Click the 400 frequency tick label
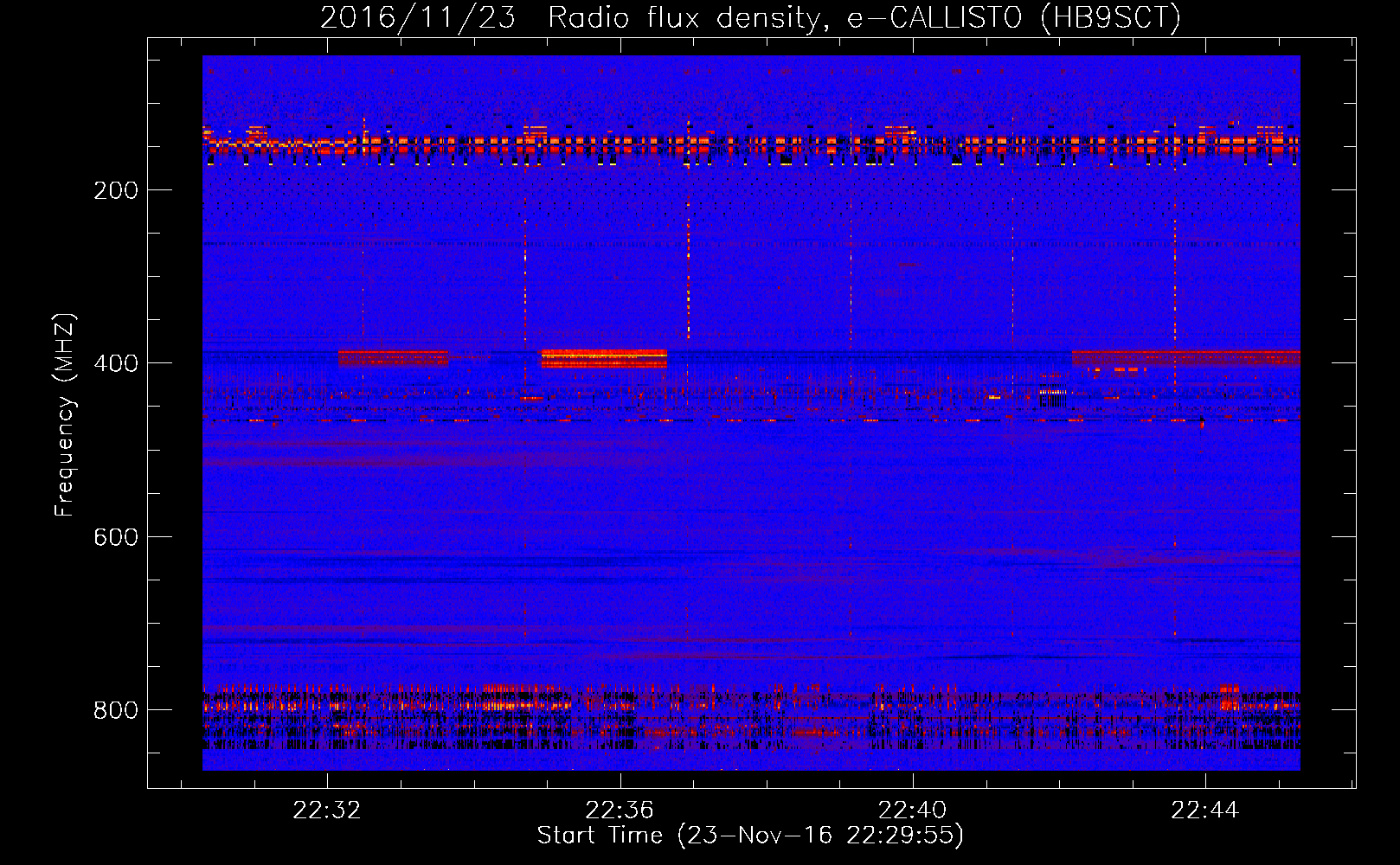The height and width of the screenshot is (865, 1400). tap(116, 363)
